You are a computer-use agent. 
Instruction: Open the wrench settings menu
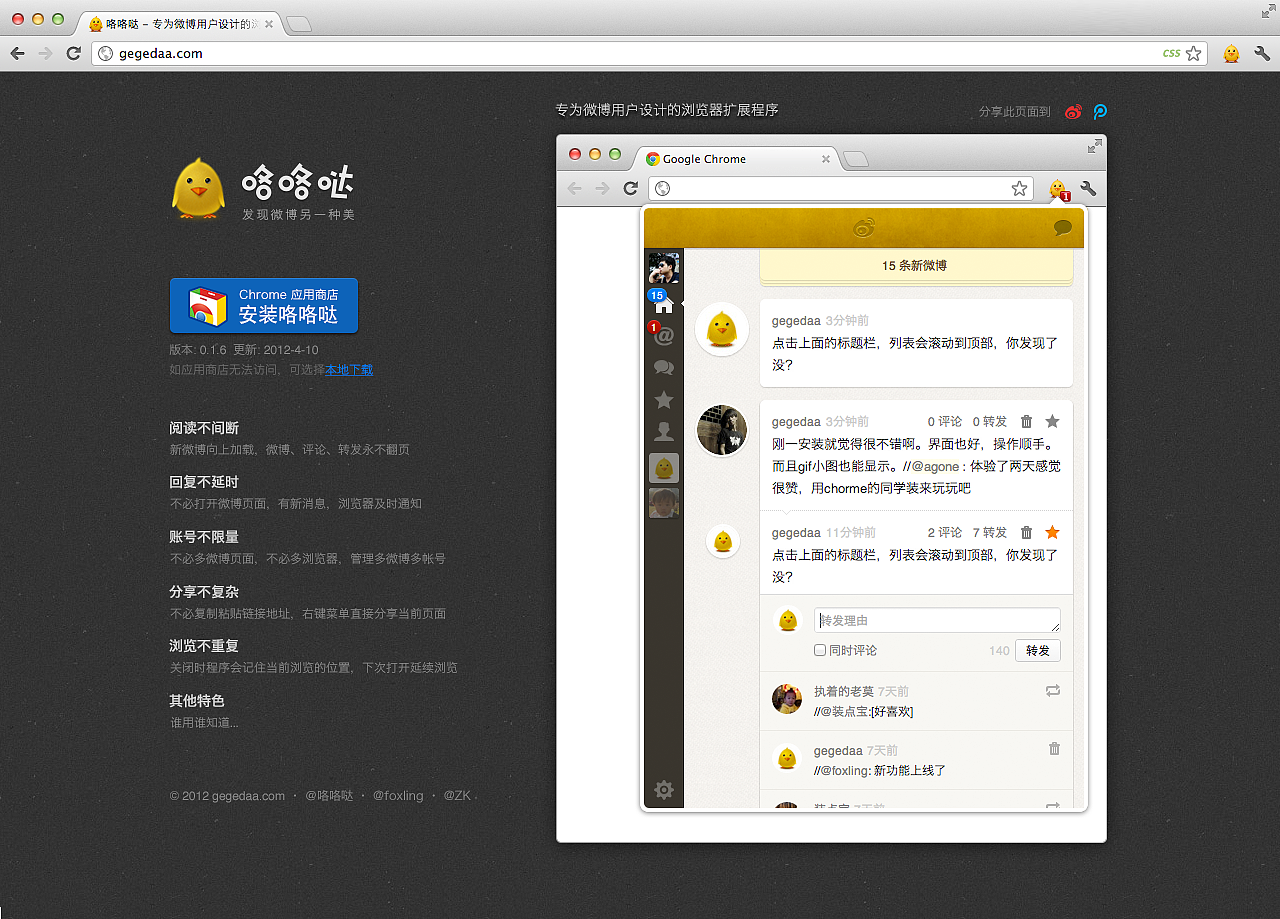(x=1262, y=54)
